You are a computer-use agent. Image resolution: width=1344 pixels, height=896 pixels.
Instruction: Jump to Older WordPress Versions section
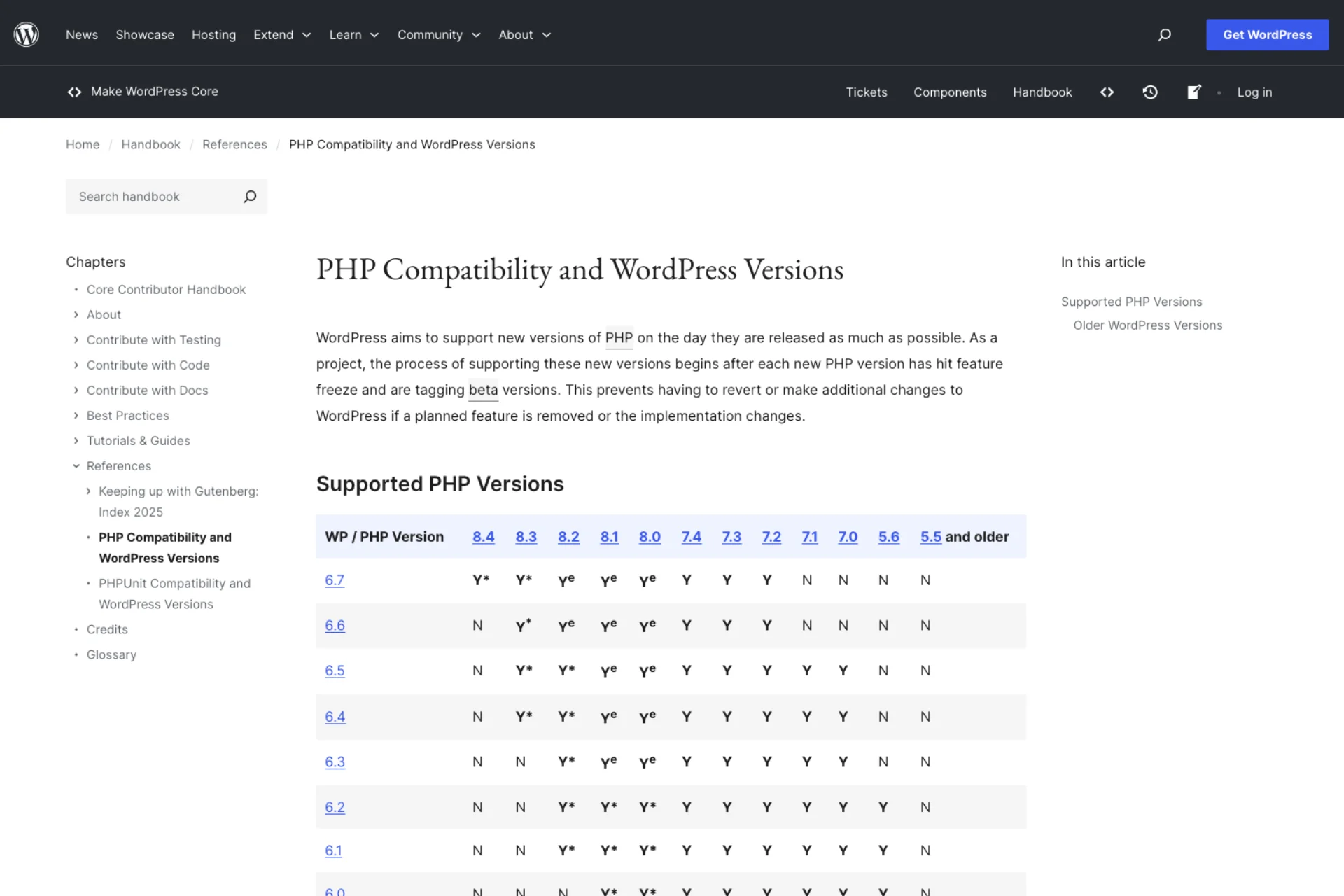[x=1147, y=325]
